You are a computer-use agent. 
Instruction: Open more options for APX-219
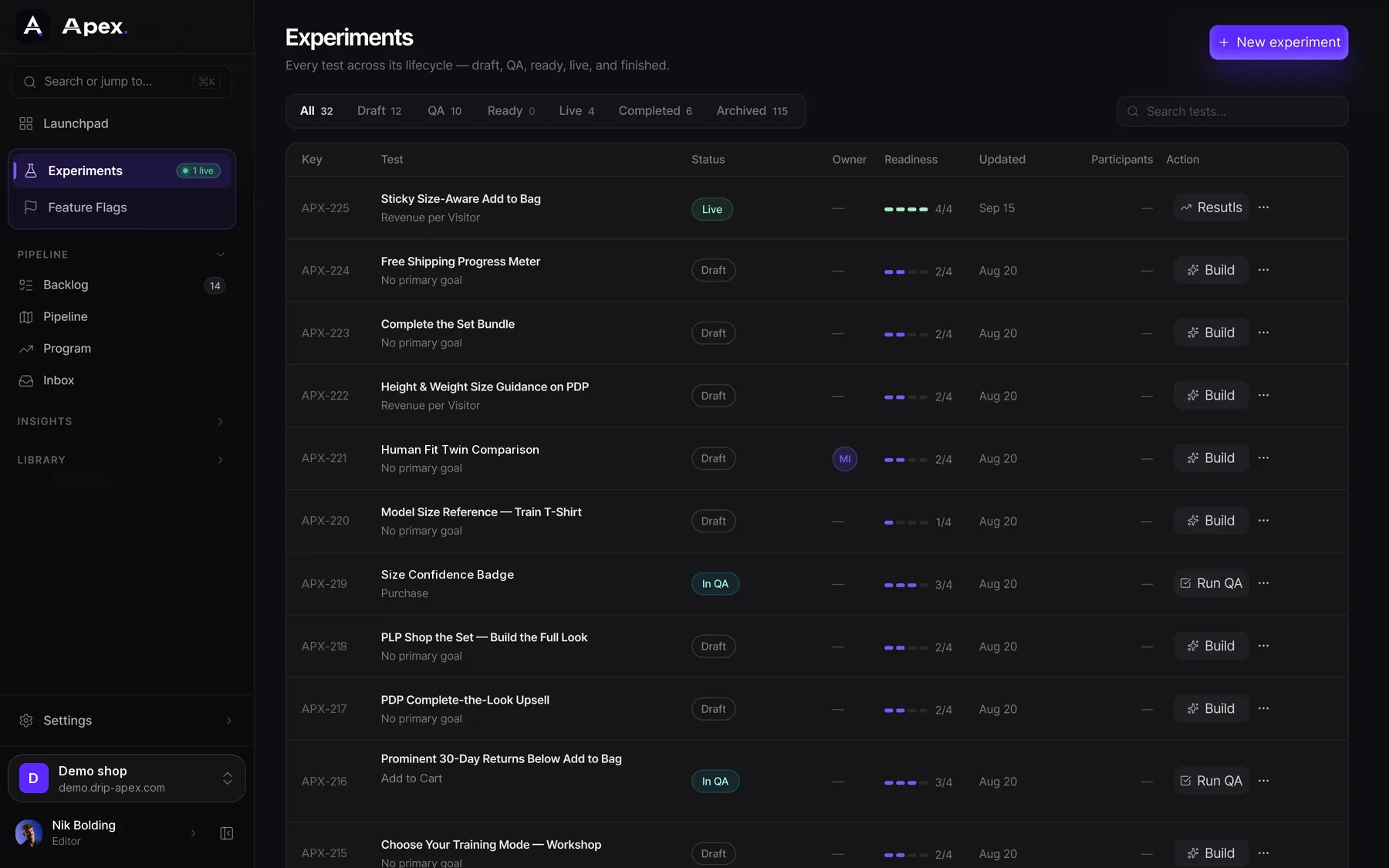click(1263, 583)
